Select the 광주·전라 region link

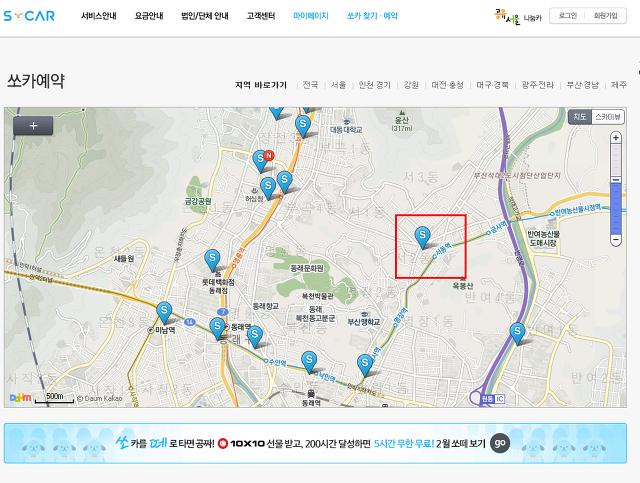537,85
